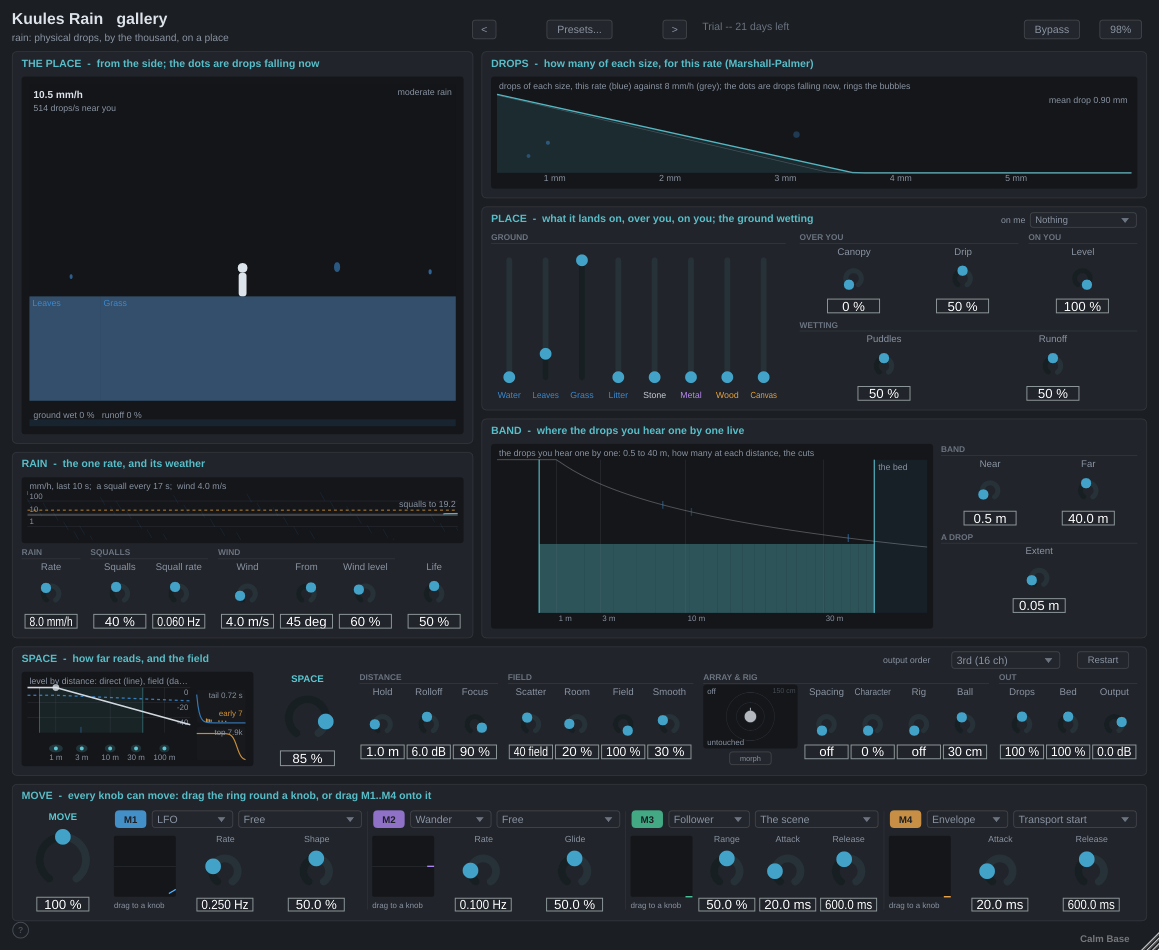The width and height of the screenshot is (1159, 950).
Task: Click the M3 modulator badge
Action: [x=647, y=819]
